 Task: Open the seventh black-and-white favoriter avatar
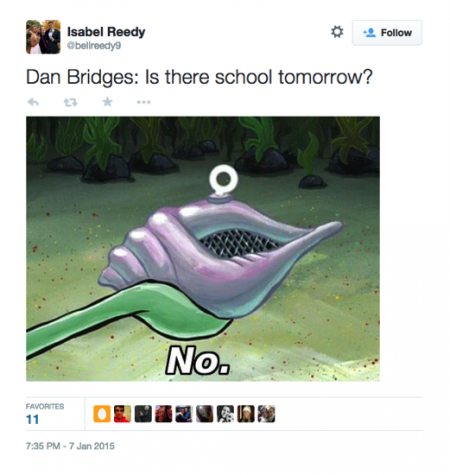(x=225, y=414)
